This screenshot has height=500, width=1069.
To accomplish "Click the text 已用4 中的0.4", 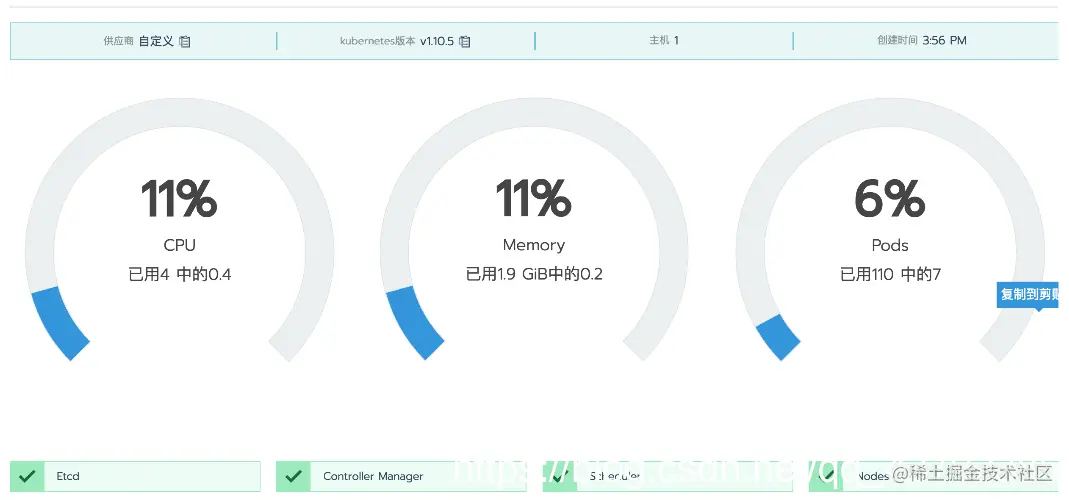I will (180, 274).
